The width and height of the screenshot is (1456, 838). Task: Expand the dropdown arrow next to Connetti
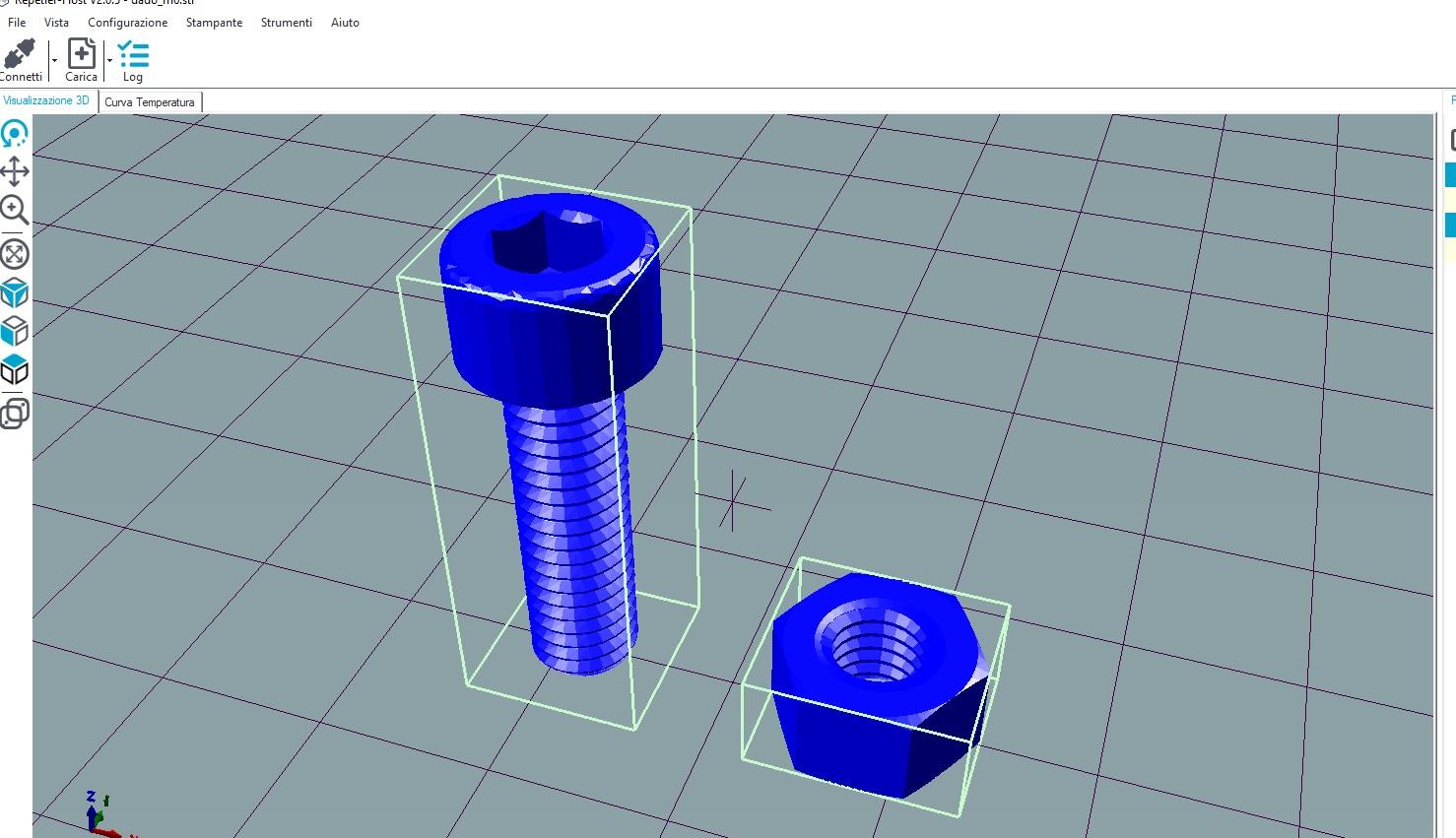[x=54, y=61]
